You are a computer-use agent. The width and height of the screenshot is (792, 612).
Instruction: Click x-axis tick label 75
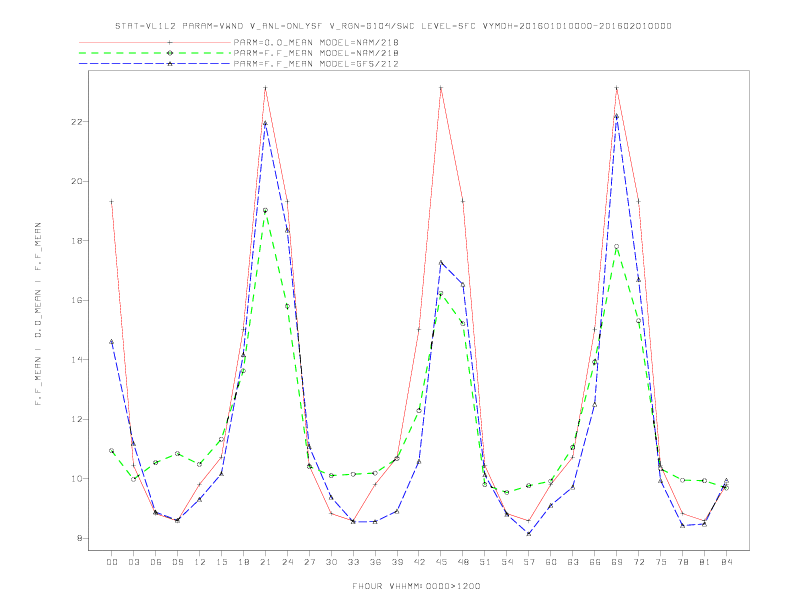coord(661,562)
